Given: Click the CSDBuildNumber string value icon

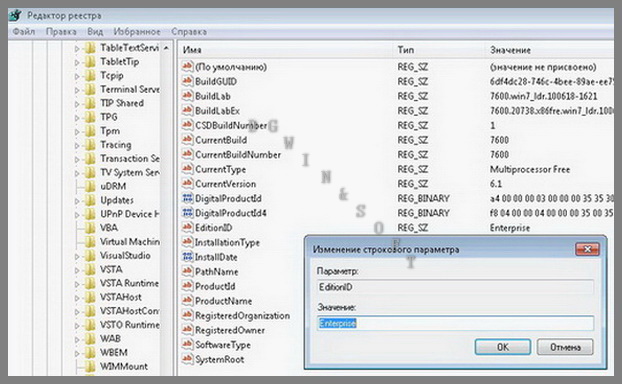Looking at the screenshot, I should coord(187,125).
